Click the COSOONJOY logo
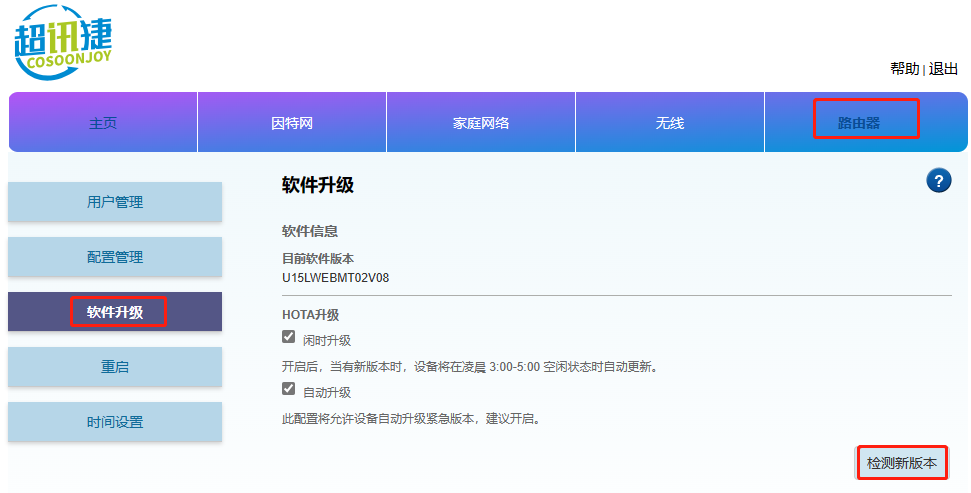 coord(63,42)
